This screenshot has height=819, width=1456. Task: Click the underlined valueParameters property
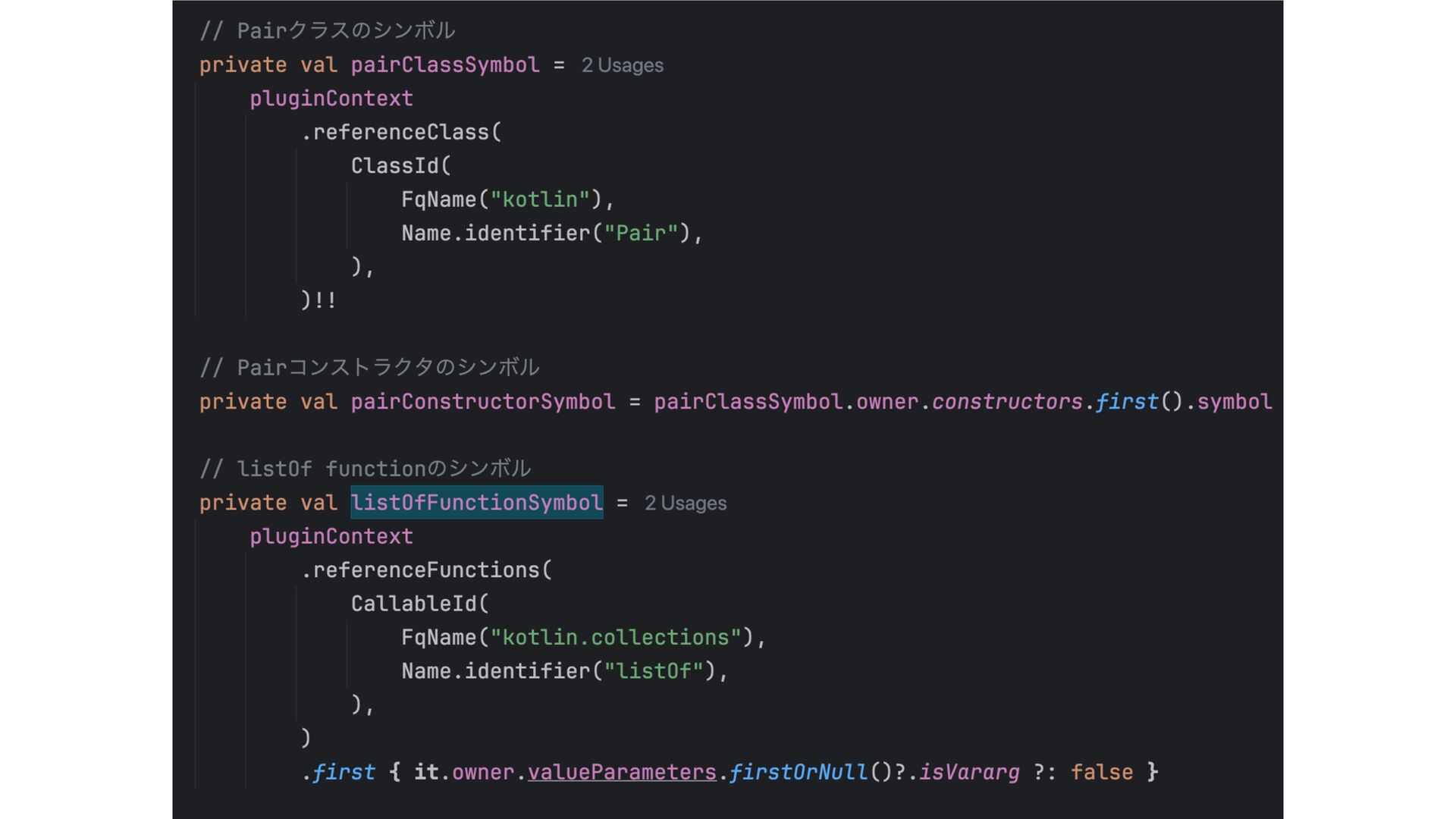click(x=622, y=773)
